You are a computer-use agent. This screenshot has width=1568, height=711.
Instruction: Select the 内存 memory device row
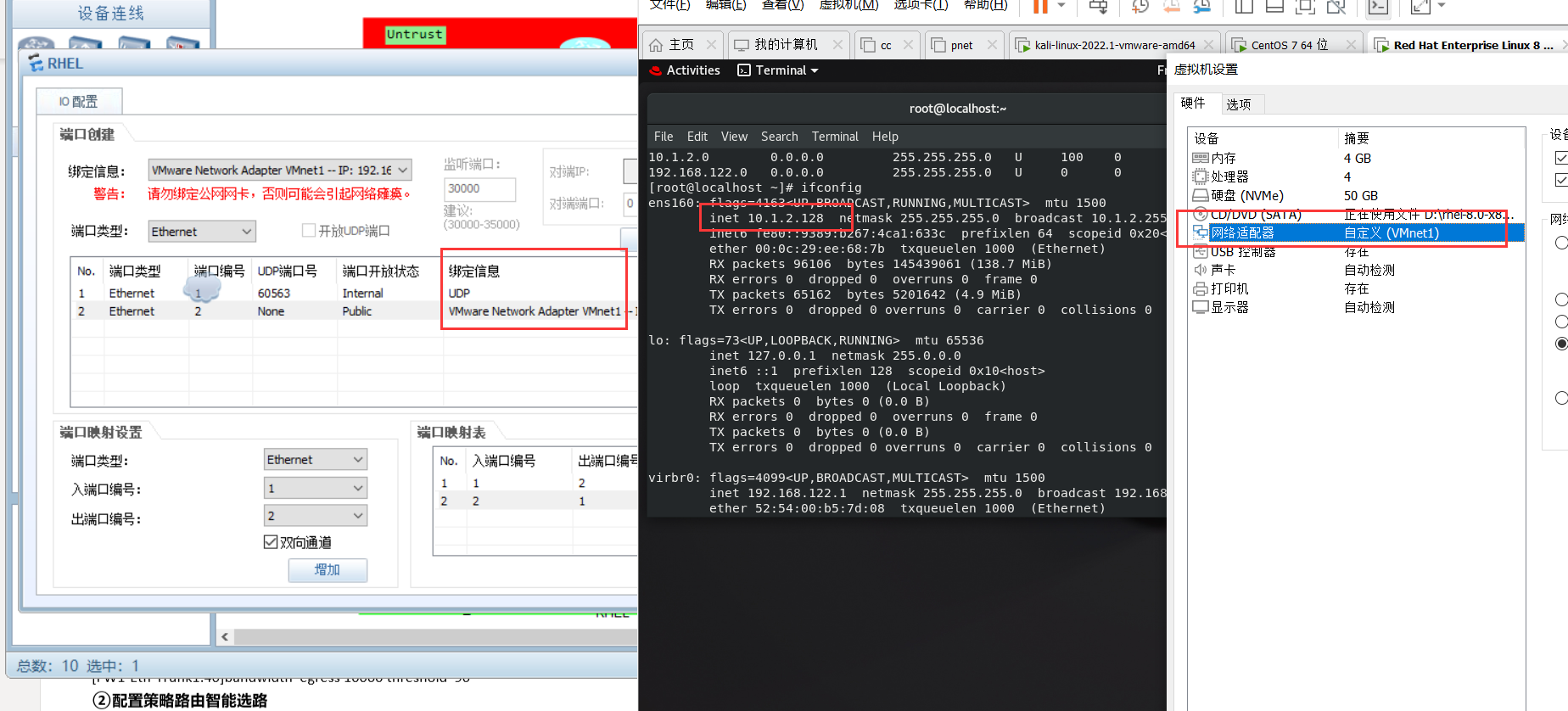(1356, 158)
